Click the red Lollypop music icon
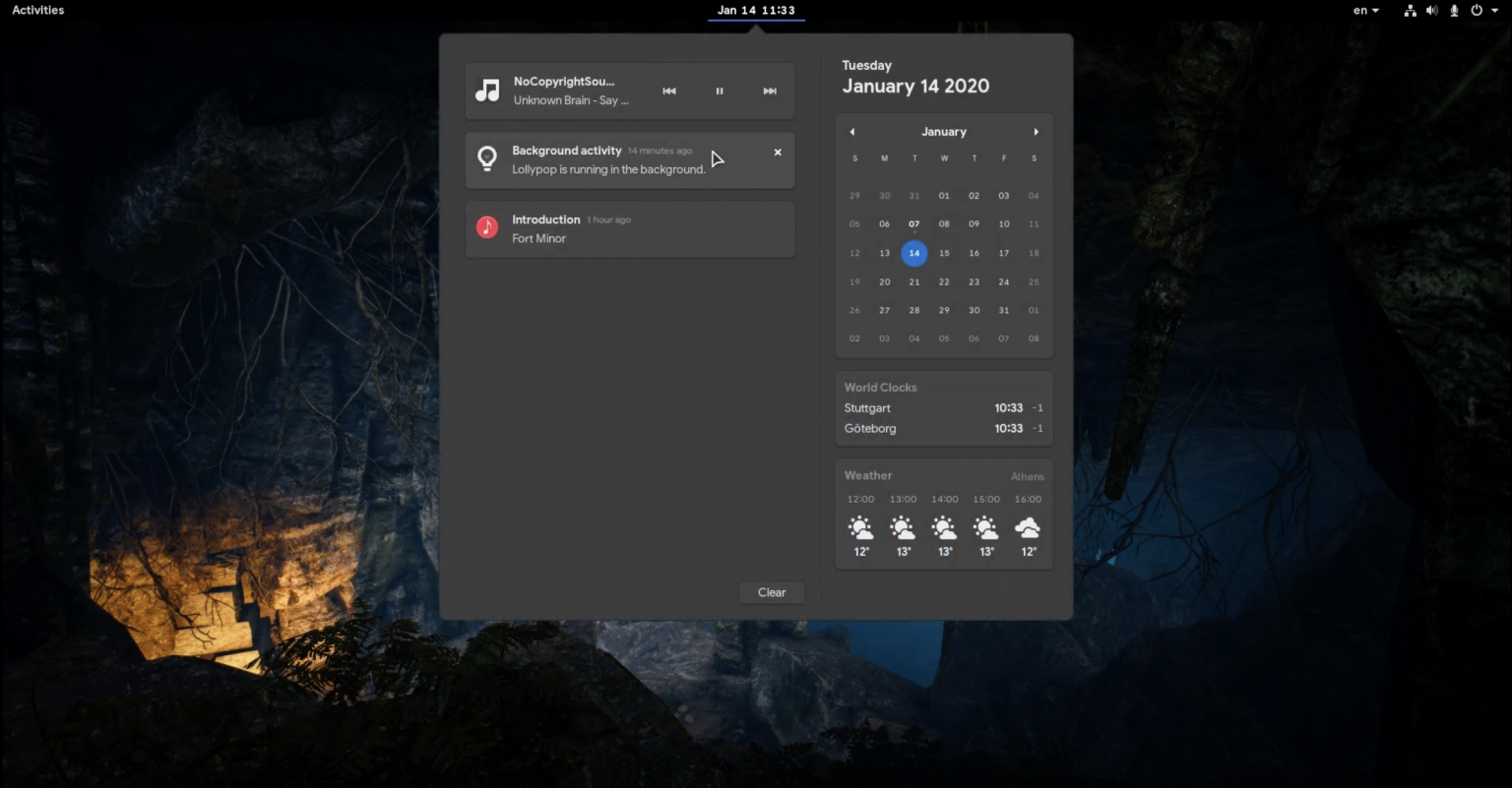This screenshot has width=1512, height=788. (x=487, y=228)
